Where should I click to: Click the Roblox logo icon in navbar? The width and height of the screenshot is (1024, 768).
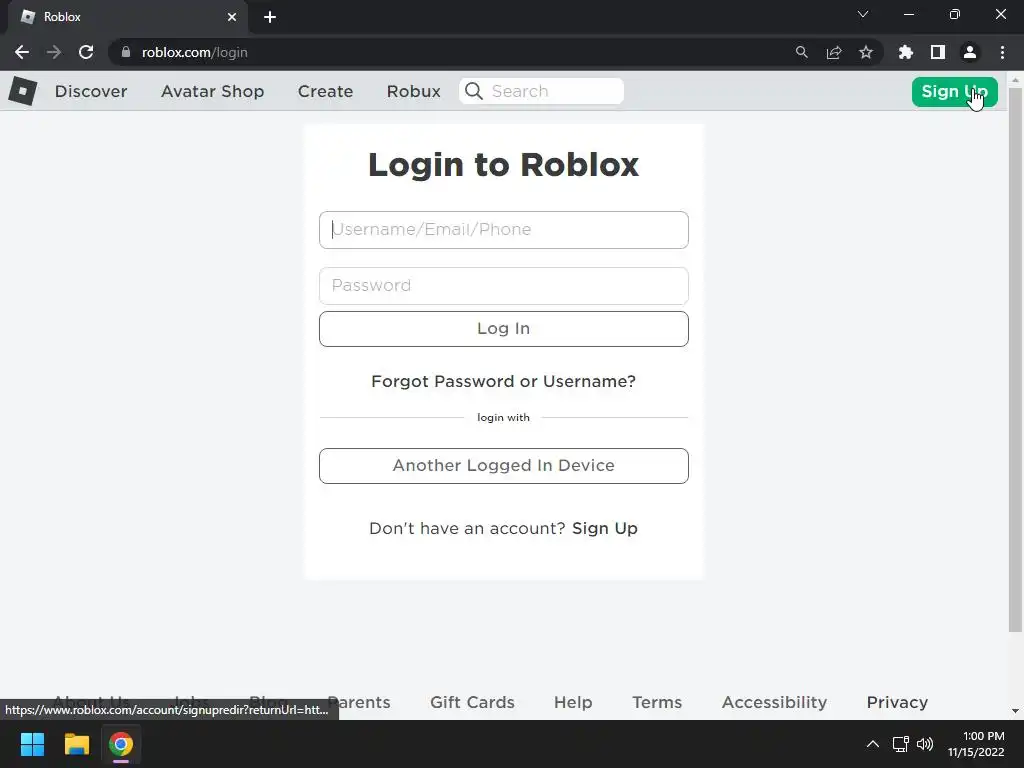pyautogui.click(x=23, y=91)
